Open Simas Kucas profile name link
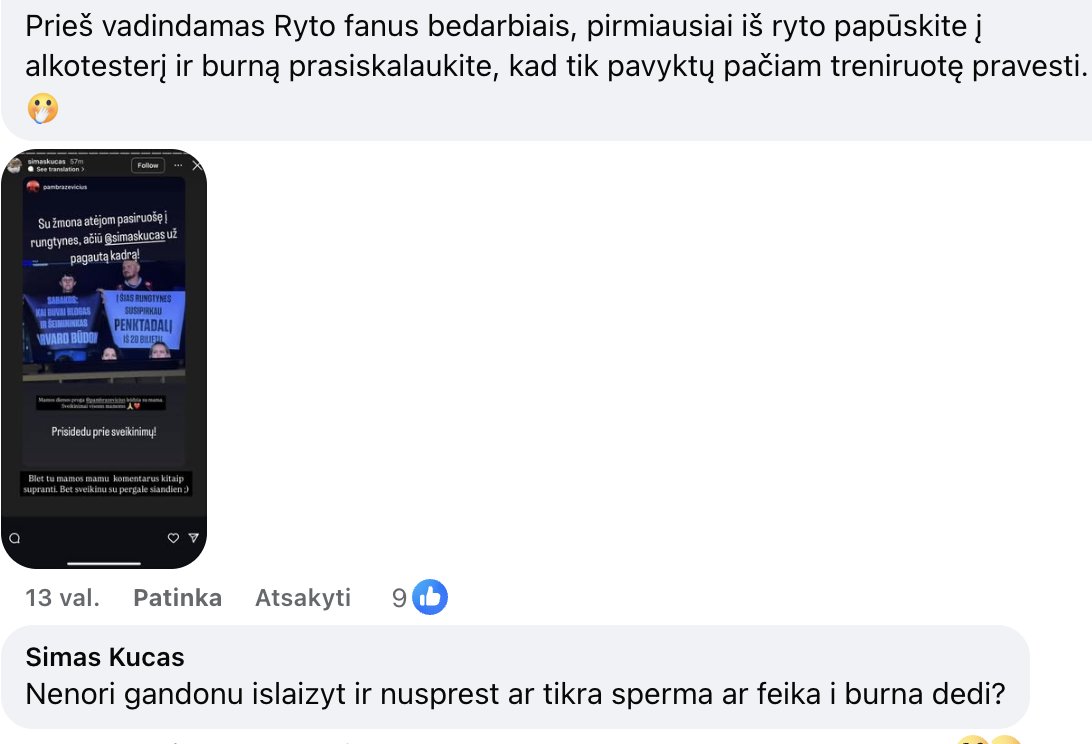 105,657
